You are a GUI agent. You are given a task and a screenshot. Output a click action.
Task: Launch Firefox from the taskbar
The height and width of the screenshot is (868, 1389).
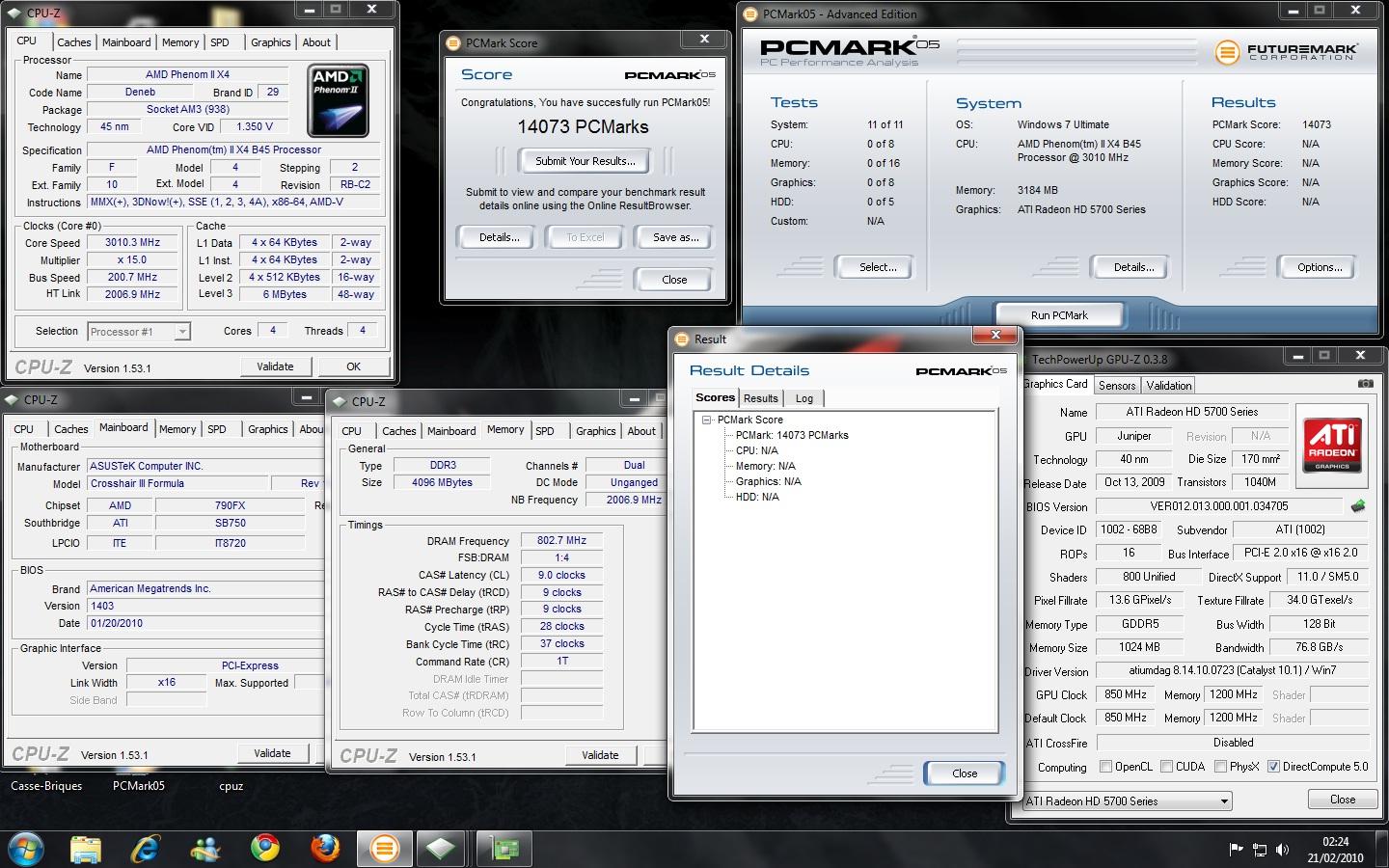326,849
